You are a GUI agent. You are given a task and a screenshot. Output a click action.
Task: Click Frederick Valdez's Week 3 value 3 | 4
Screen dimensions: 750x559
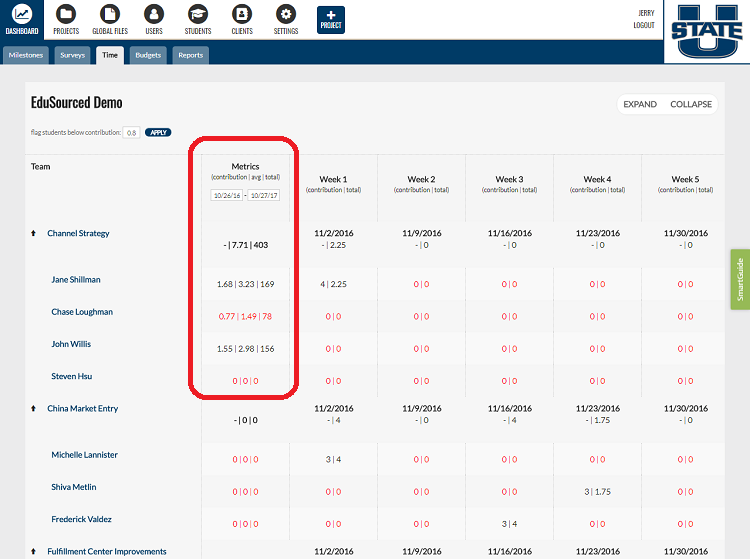(x=509, y=524)
